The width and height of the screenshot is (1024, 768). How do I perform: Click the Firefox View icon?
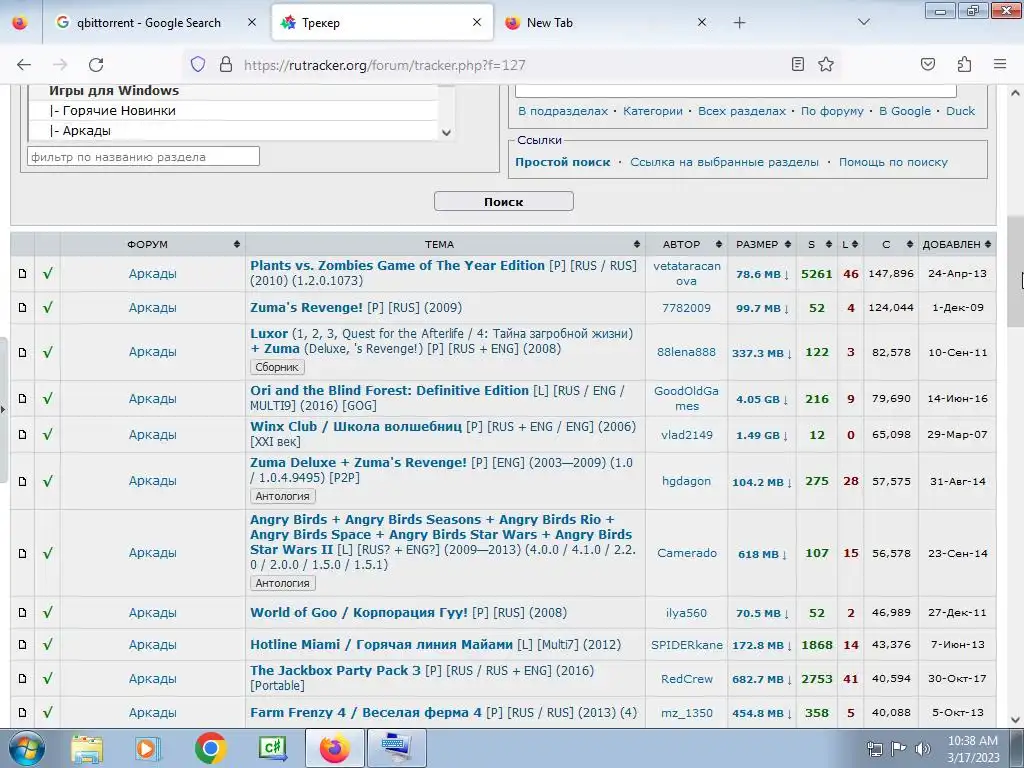point(20,22)
